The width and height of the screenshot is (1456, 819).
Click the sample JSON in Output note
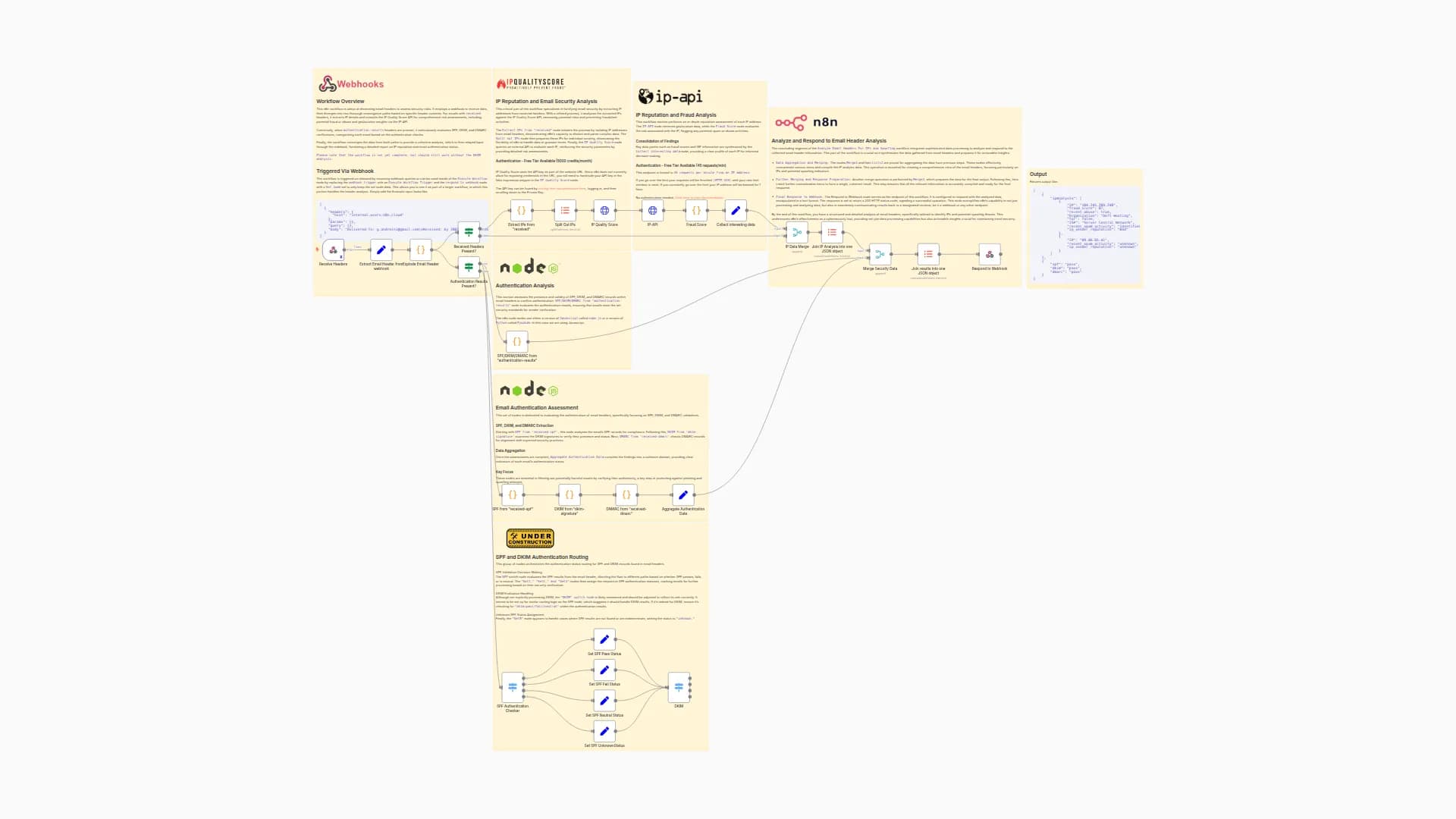(1085, 235)
